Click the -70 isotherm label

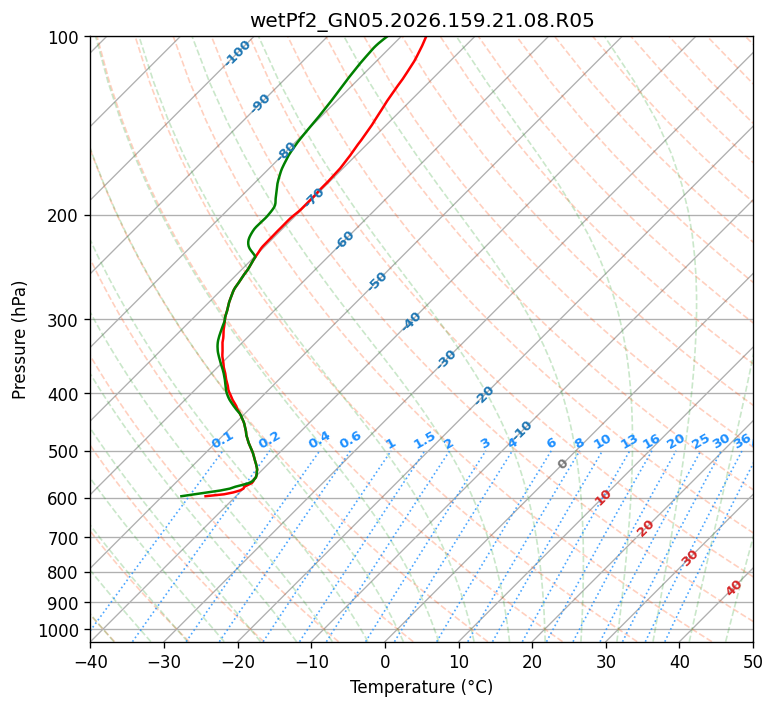tap(313, 196)
